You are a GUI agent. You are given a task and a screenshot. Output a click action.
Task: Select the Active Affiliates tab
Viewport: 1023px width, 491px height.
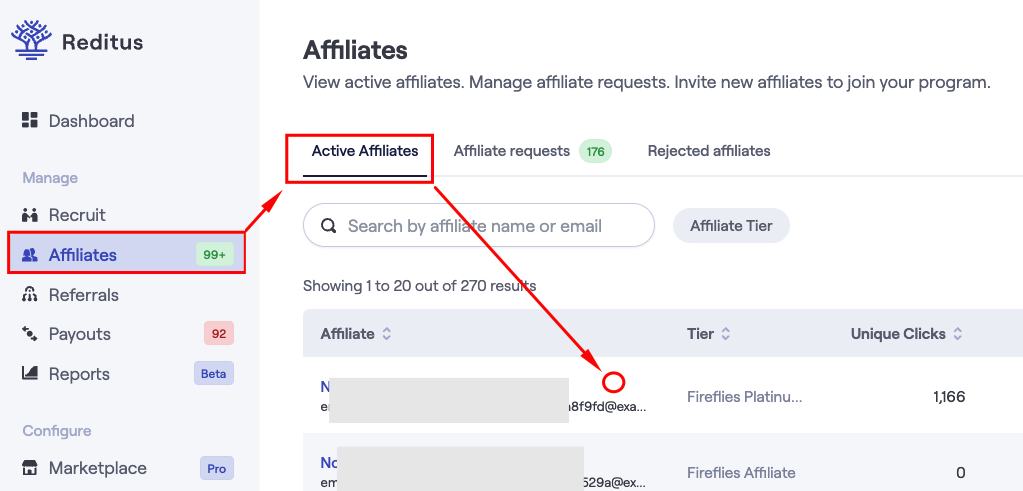[365, 151]
